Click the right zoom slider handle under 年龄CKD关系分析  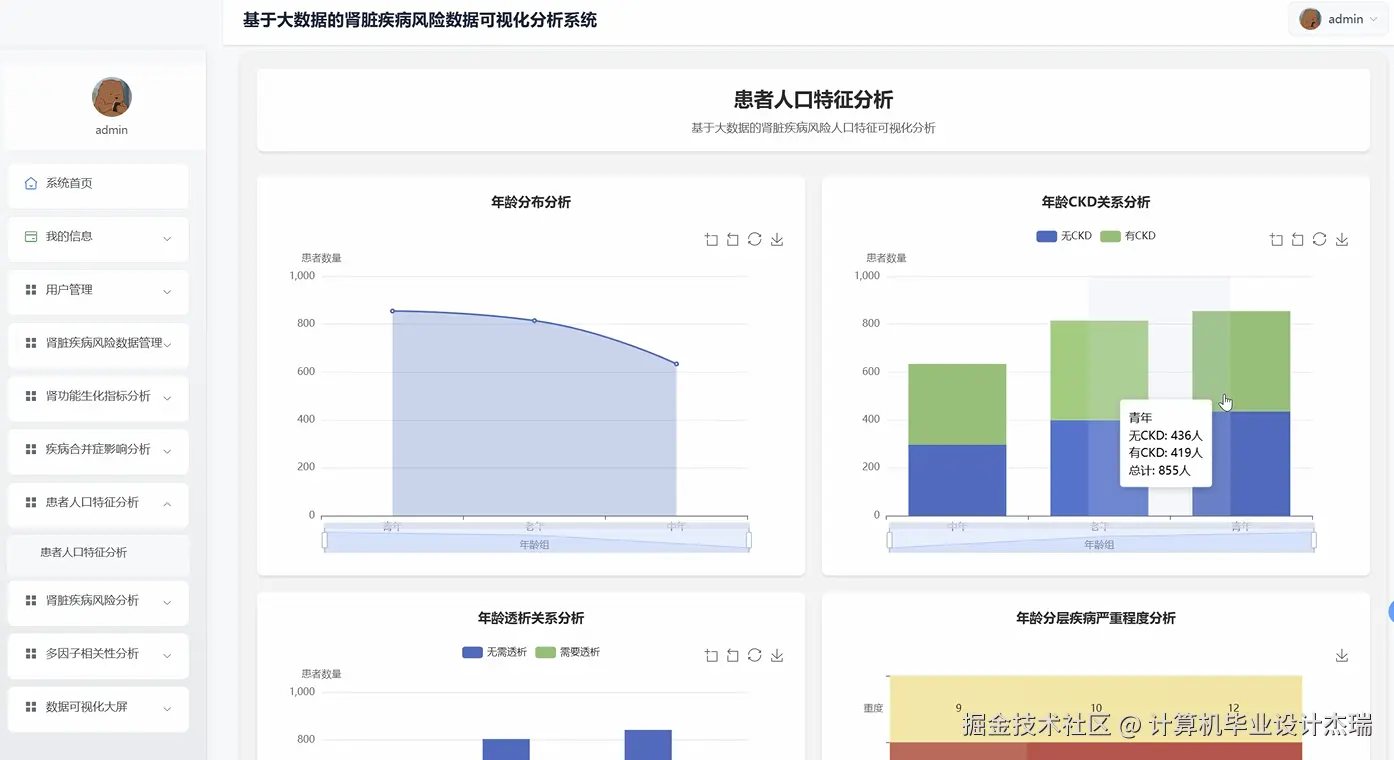tap(1314, 540)
